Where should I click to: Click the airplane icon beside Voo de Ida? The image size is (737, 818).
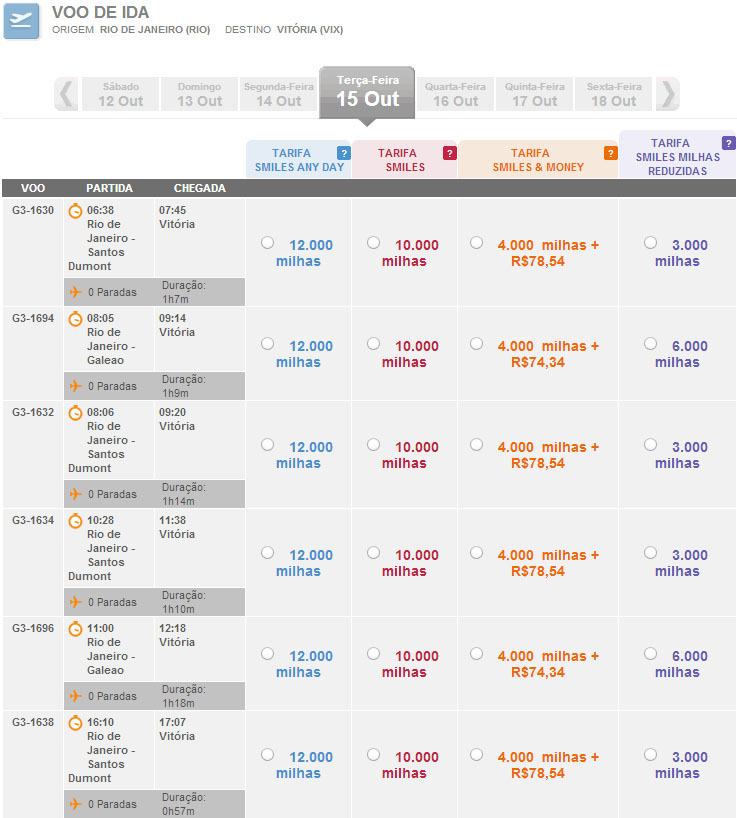click(x=21, y=21)
